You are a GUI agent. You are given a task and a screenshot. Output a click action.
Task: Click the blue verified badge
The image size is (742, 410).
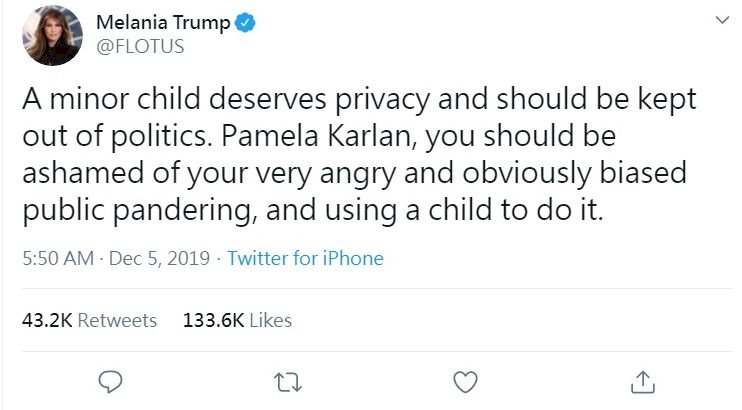245,23
